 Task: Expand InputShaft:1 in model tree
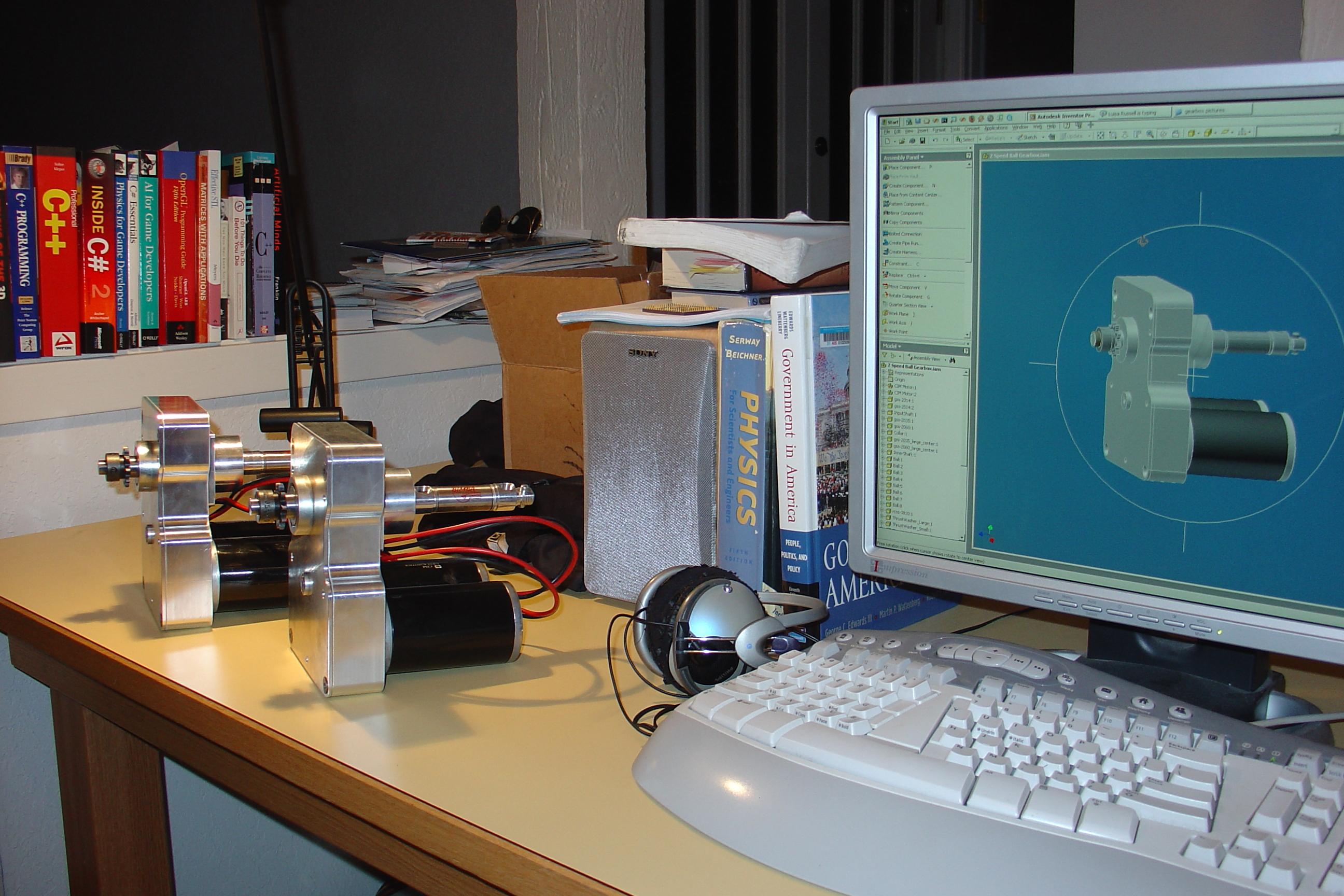883,412
